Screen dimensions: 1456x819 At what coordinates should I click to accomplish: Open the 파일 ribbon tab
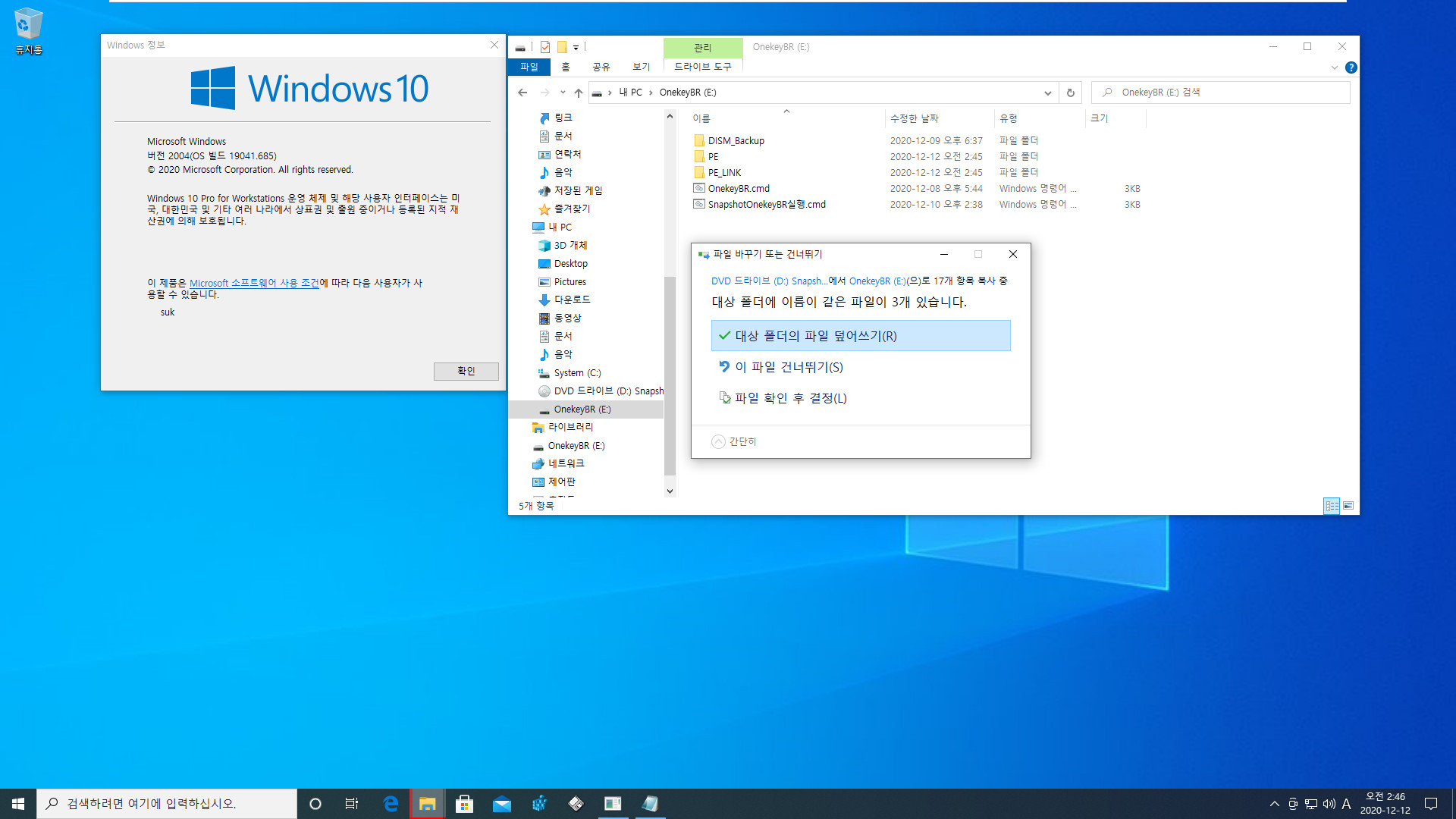529,67
